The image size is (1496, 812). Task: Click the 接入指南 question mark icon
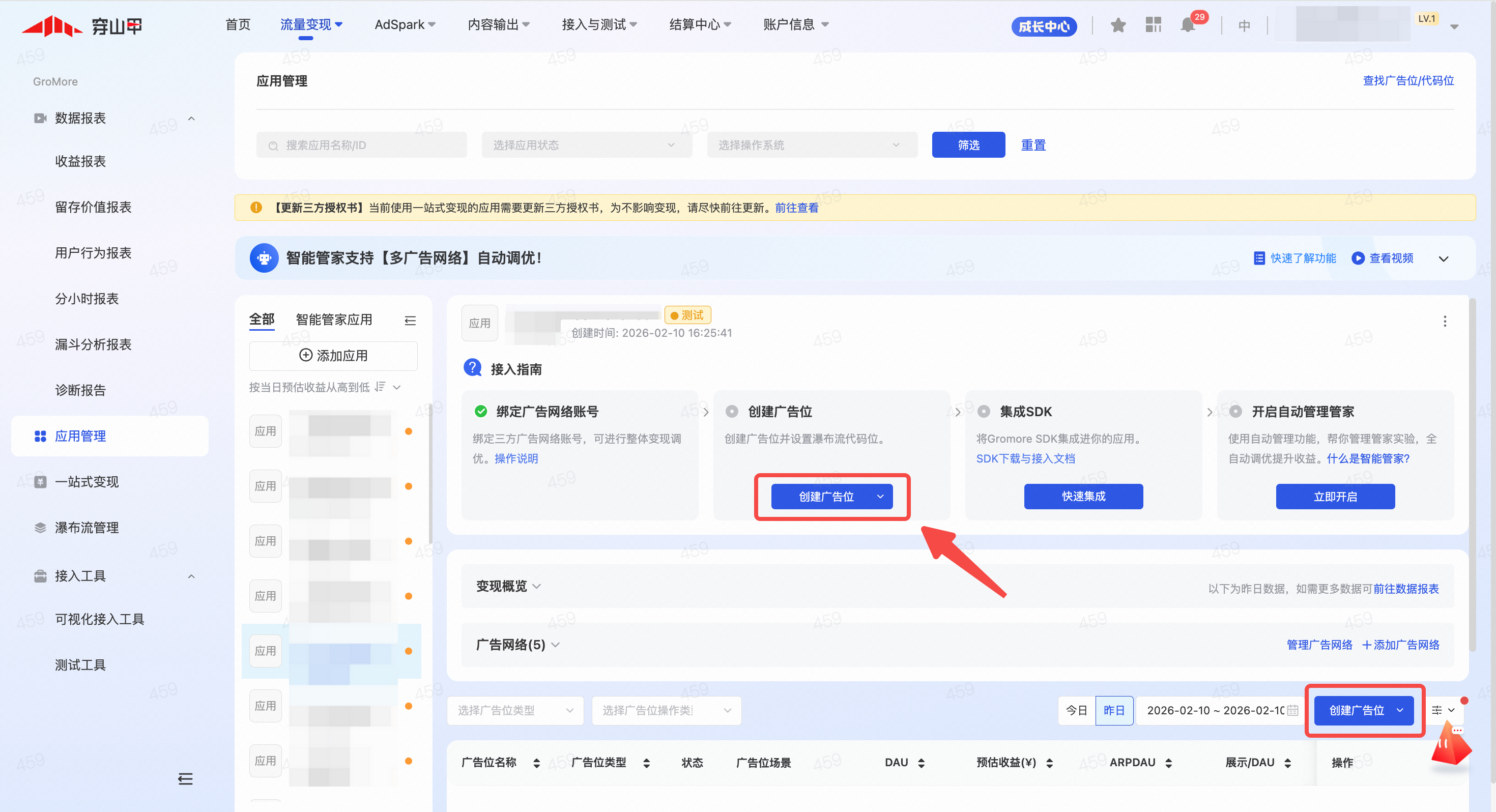point(473,368)
